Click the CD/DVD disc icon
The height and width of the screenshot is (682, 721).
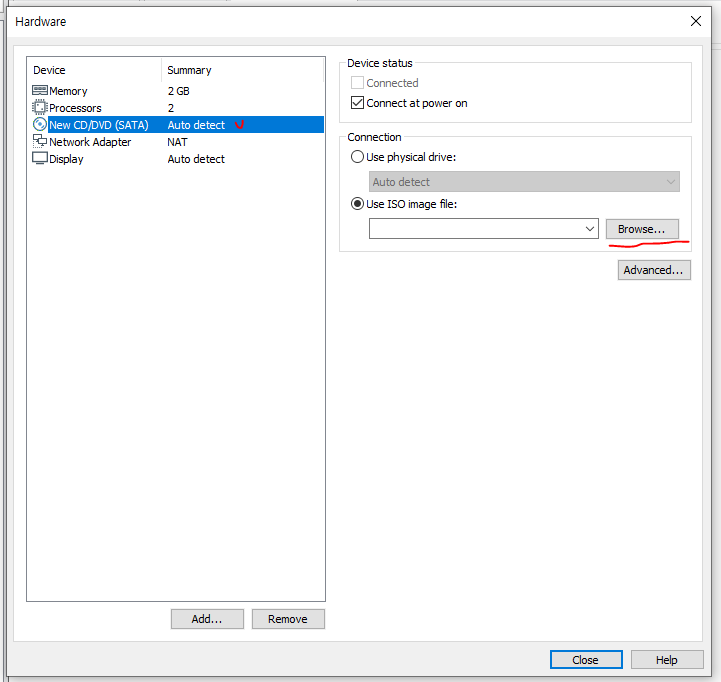tap(40, 124)
